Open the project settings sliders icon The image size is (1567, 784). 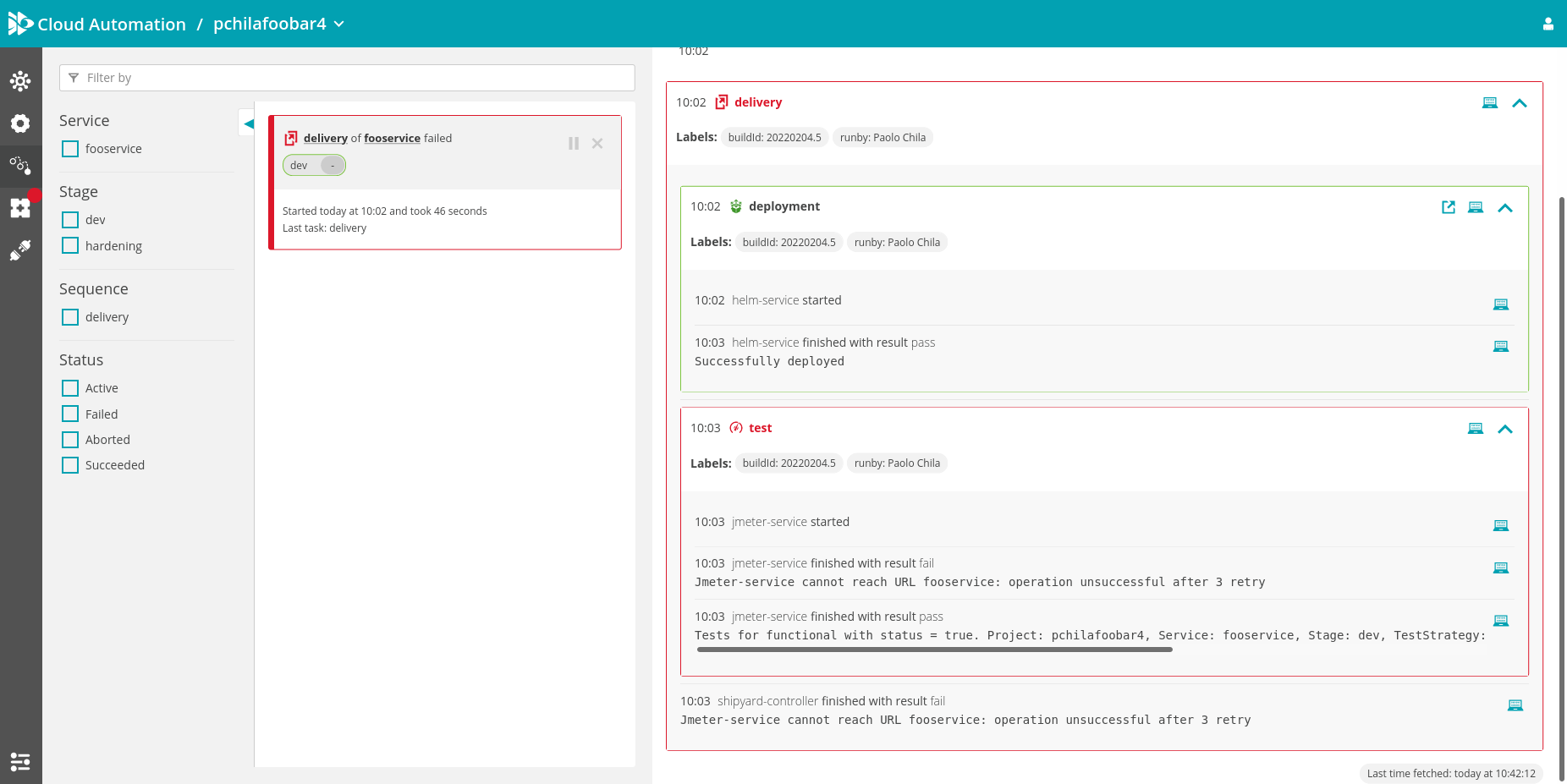[x=20, y=761]
